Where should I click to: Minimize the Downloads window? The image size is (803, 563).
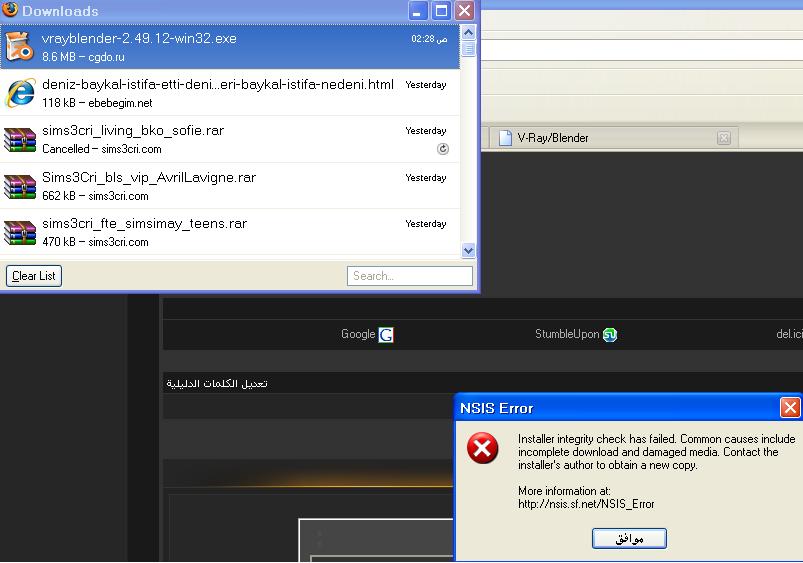click(x=417, y=11)
